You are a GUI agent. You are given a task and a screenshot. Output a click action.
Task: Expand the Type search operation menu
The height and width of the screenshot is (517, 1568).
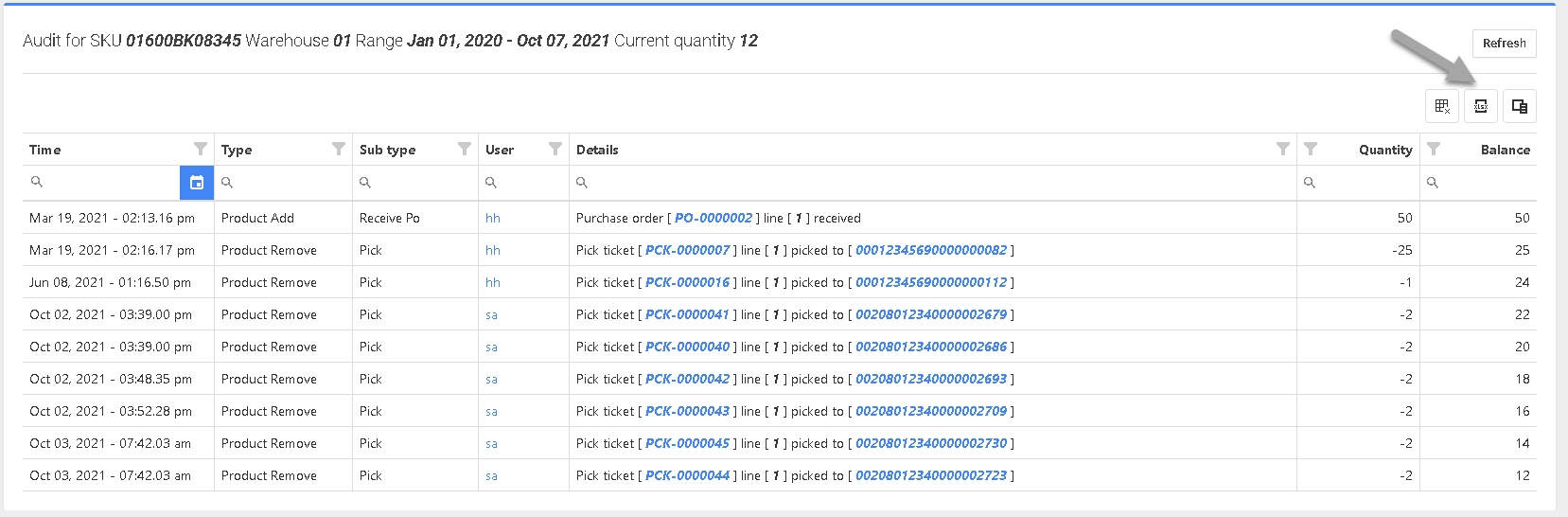227,183
